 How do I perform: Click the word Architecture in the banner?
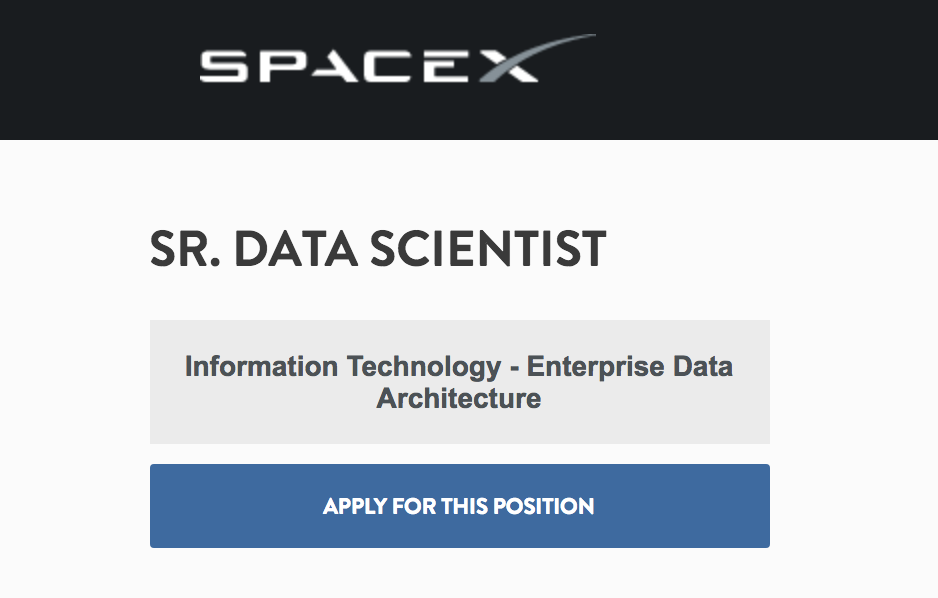(459, 398)
